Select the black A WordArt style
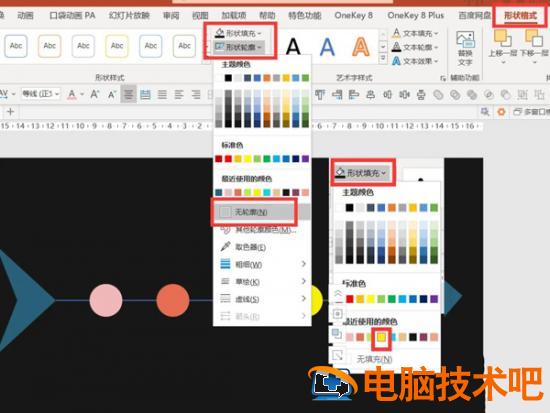Image resolution: width=550 pixels, height=413 pixels. 293,46
